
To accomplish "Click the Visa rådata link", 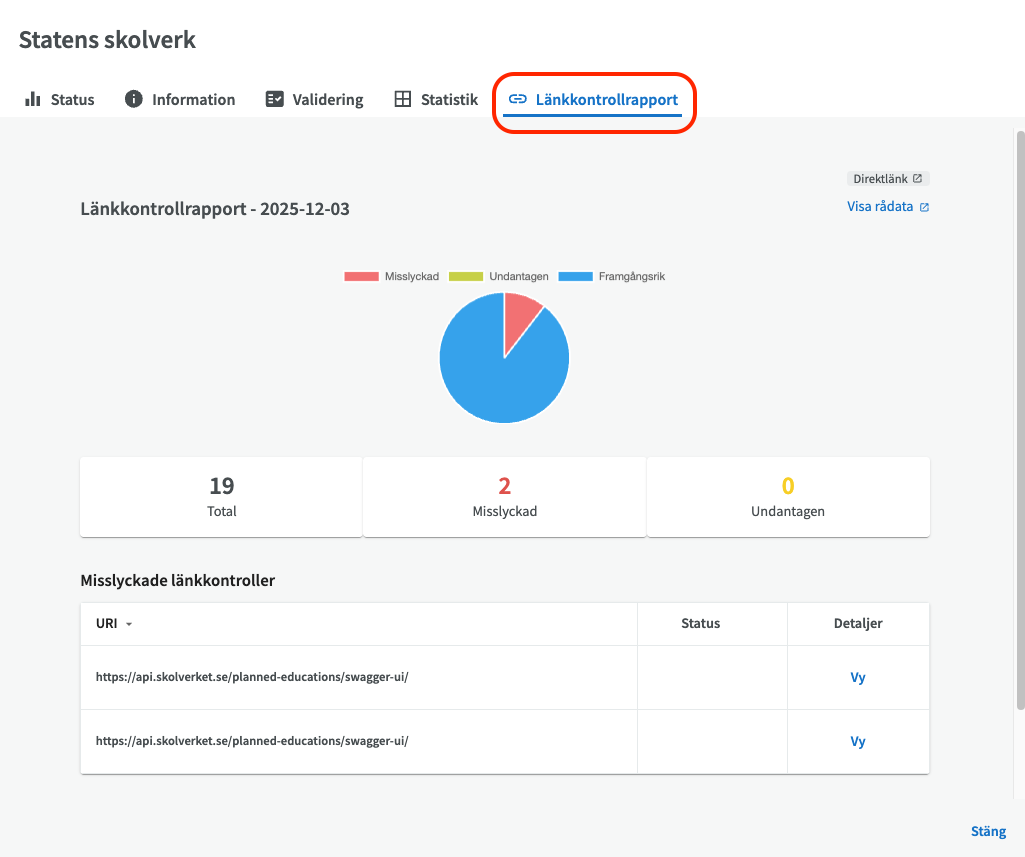I will [x=880, y=207].
